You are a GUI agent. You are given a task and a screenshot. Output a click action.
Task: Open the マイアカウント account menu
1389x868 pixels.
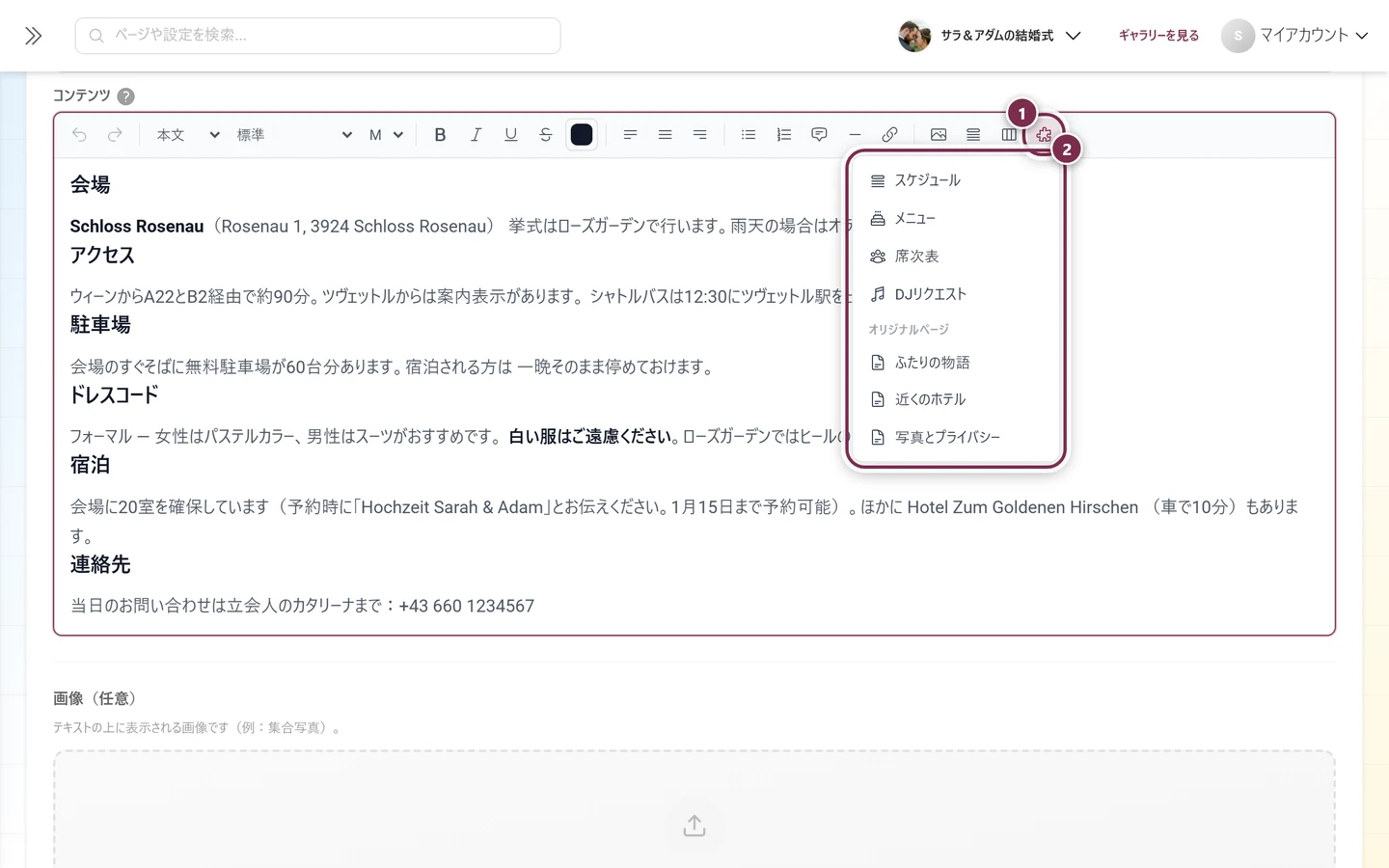pyautogui.click(x=1294, y=36)
